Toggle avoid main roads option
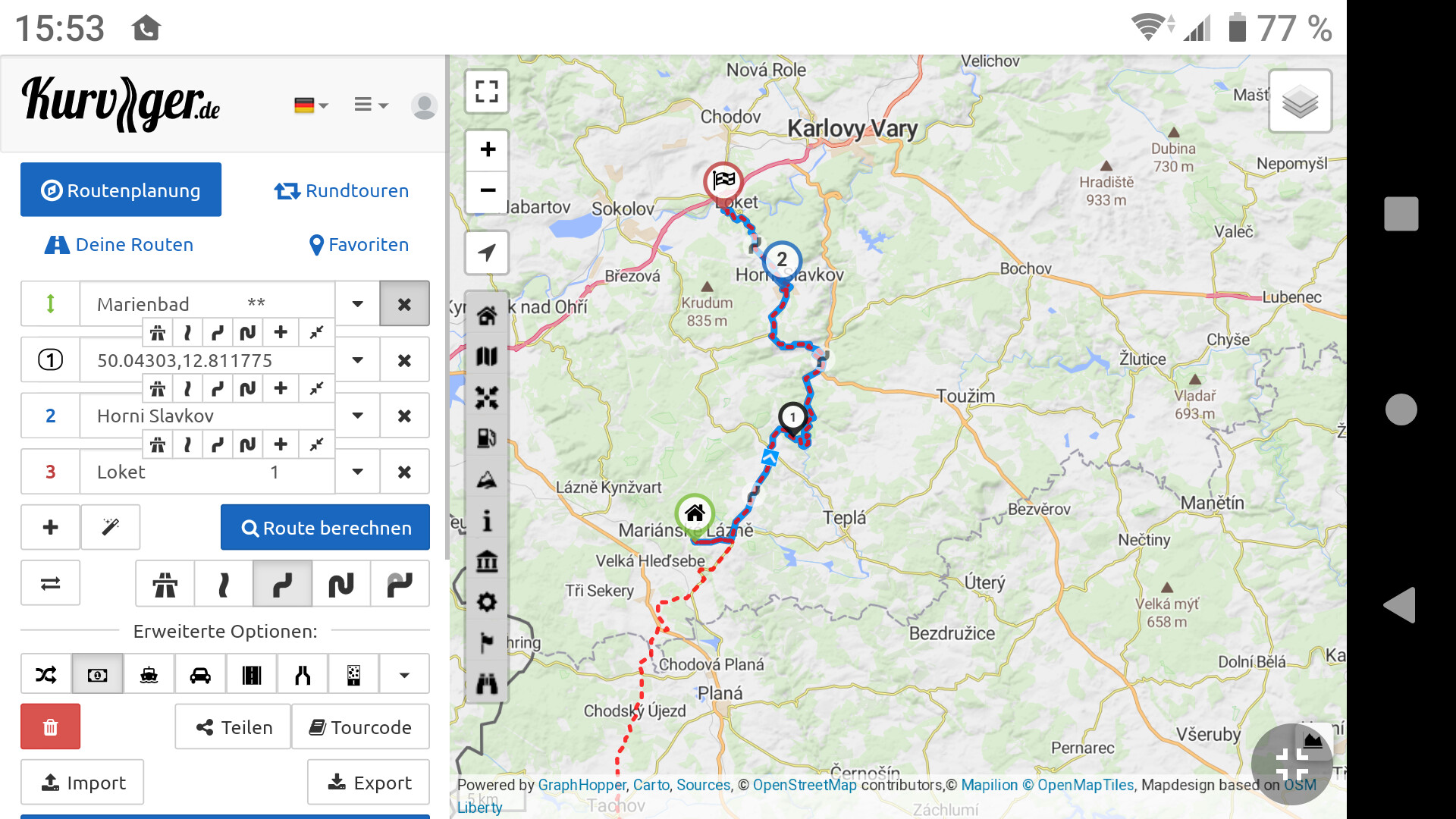1456x819 pixels. [x=251, y=674]
